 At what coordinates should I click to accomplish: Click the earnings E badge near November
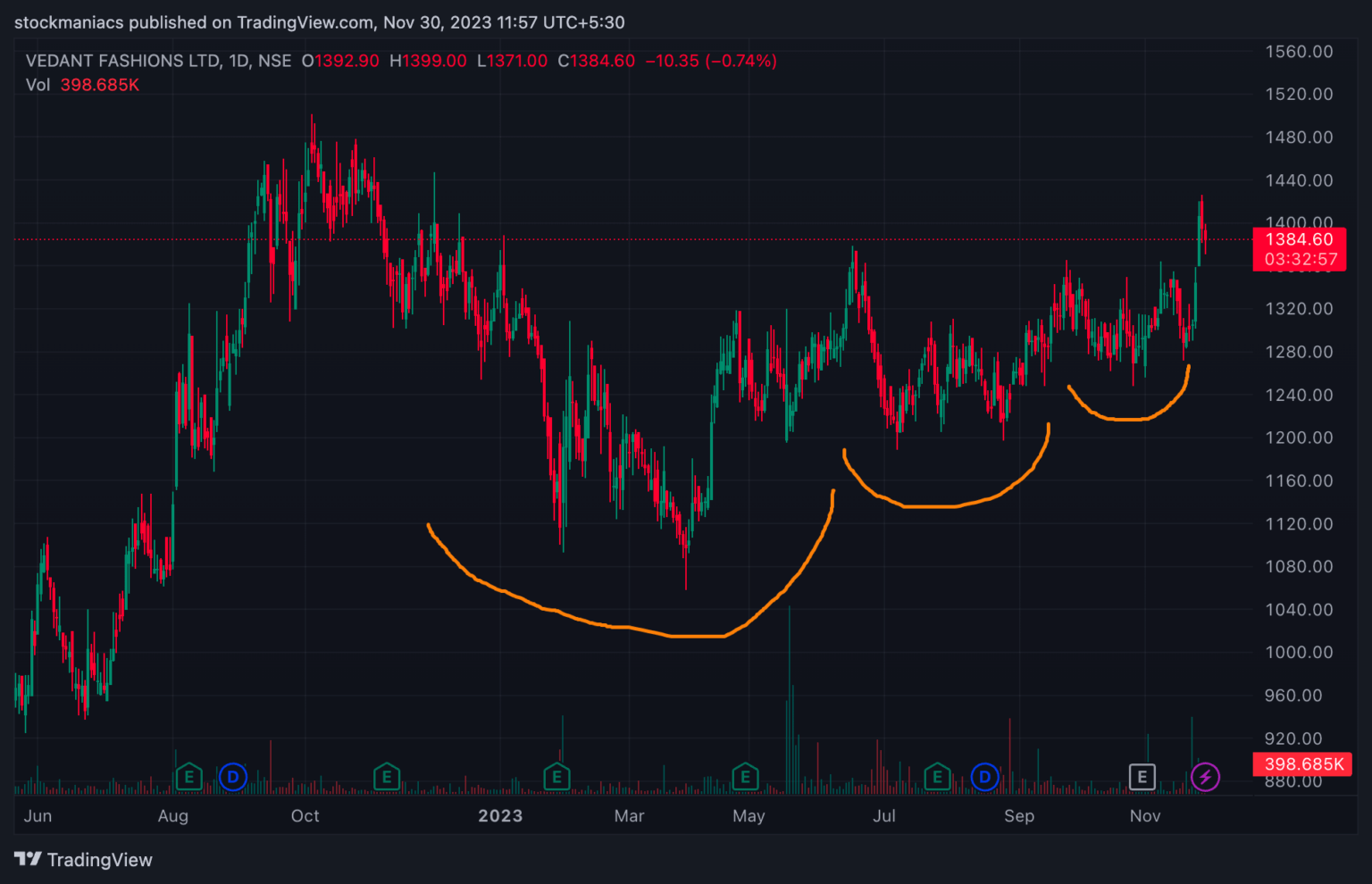tap(1142, 777)
